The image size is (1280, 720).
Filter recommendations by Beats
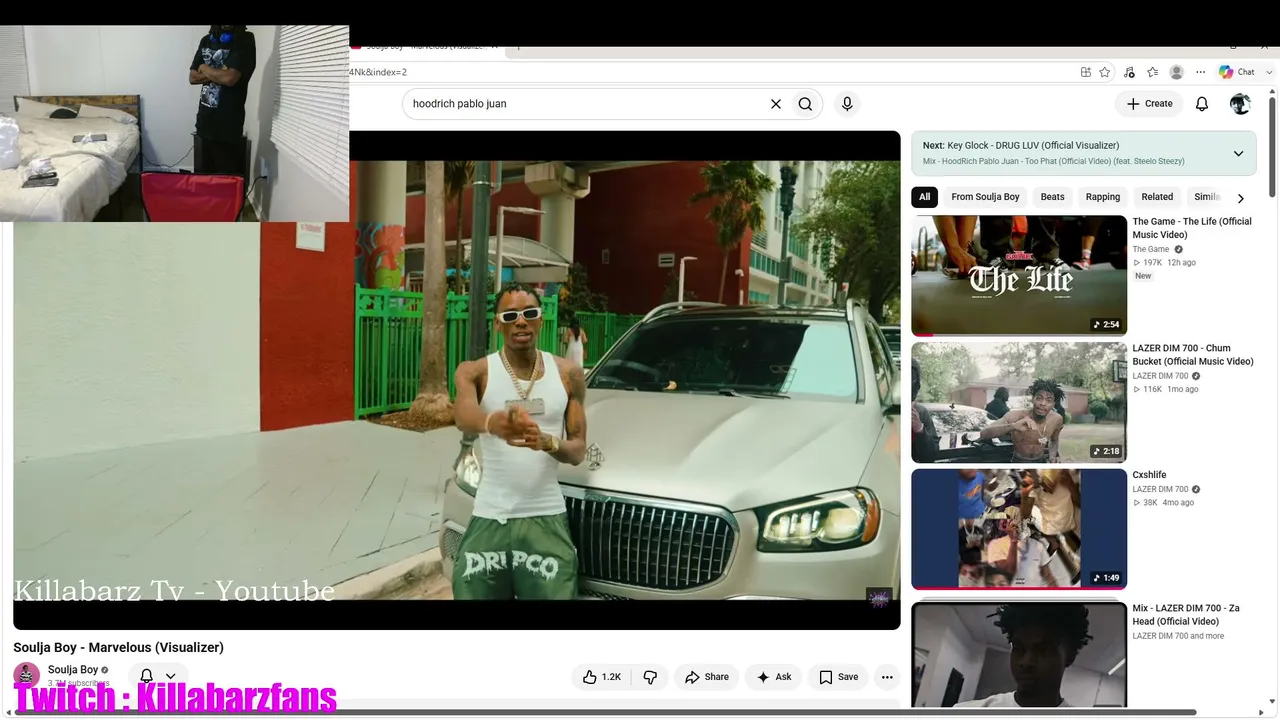1052,197
